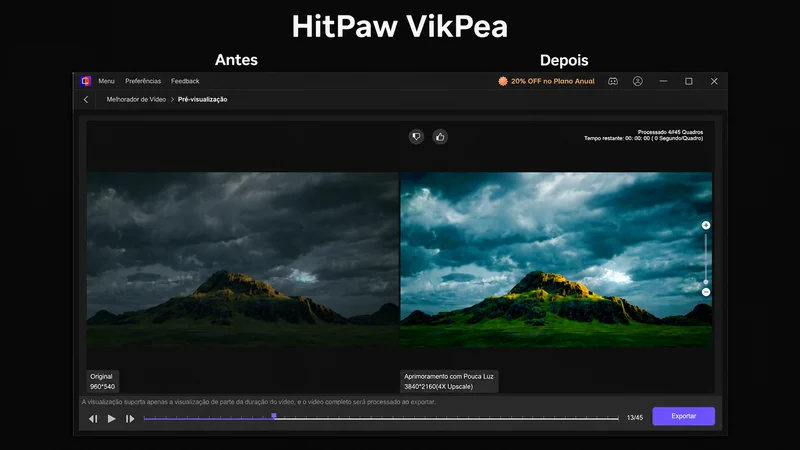
Task: Click the enhanced Depois video preview
Action: click(556, 260)
